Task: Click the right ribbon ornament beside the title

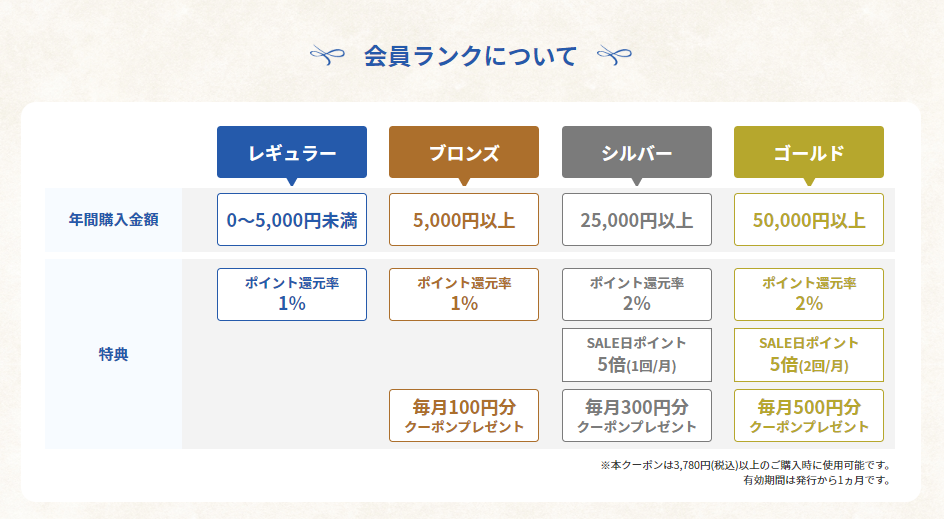Action: pyautogui.click(x=616, y=55)
